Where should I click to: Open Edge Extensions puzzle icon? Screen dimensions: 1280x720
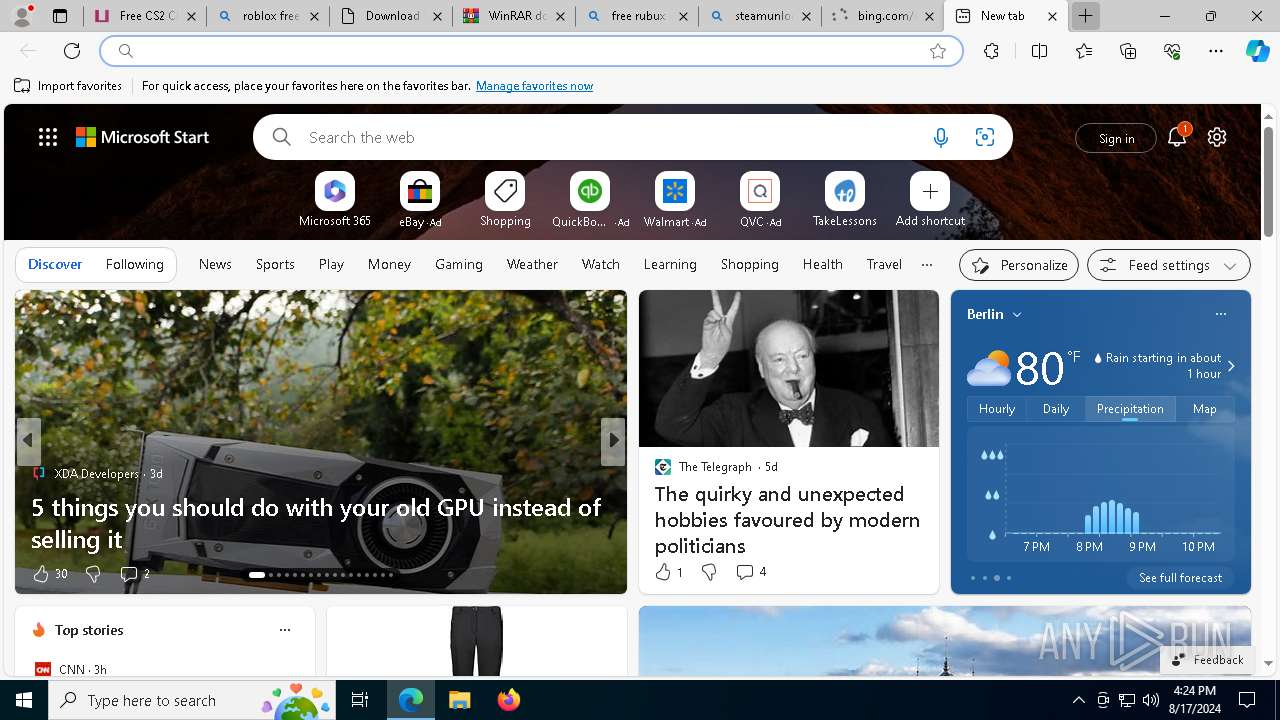pos(991,51)
